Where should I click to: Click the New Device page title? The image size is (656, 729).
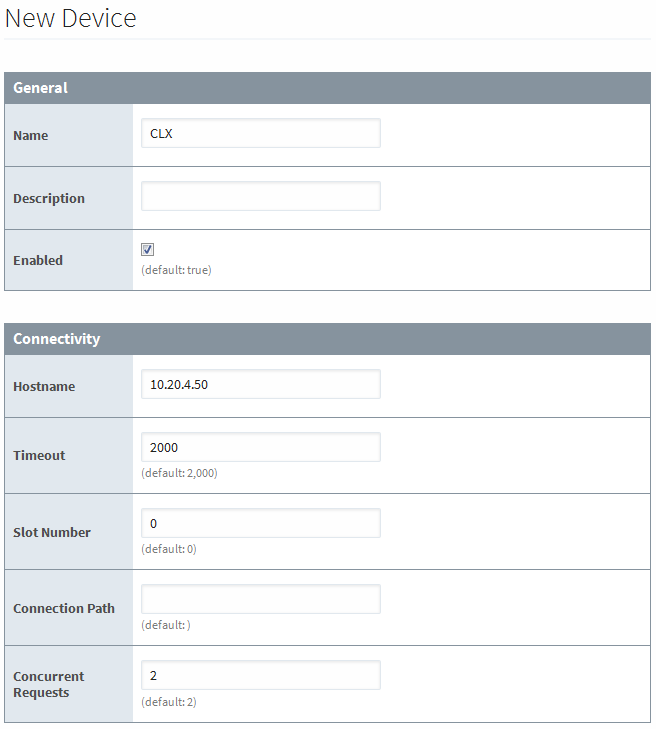coord(71,18)
